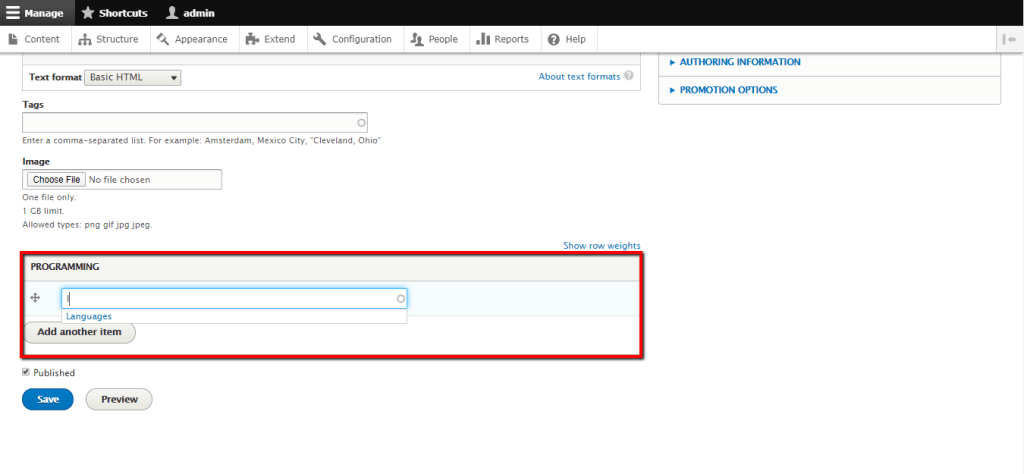
Task: Click Choose File for Image
Action: pos(57,180)
